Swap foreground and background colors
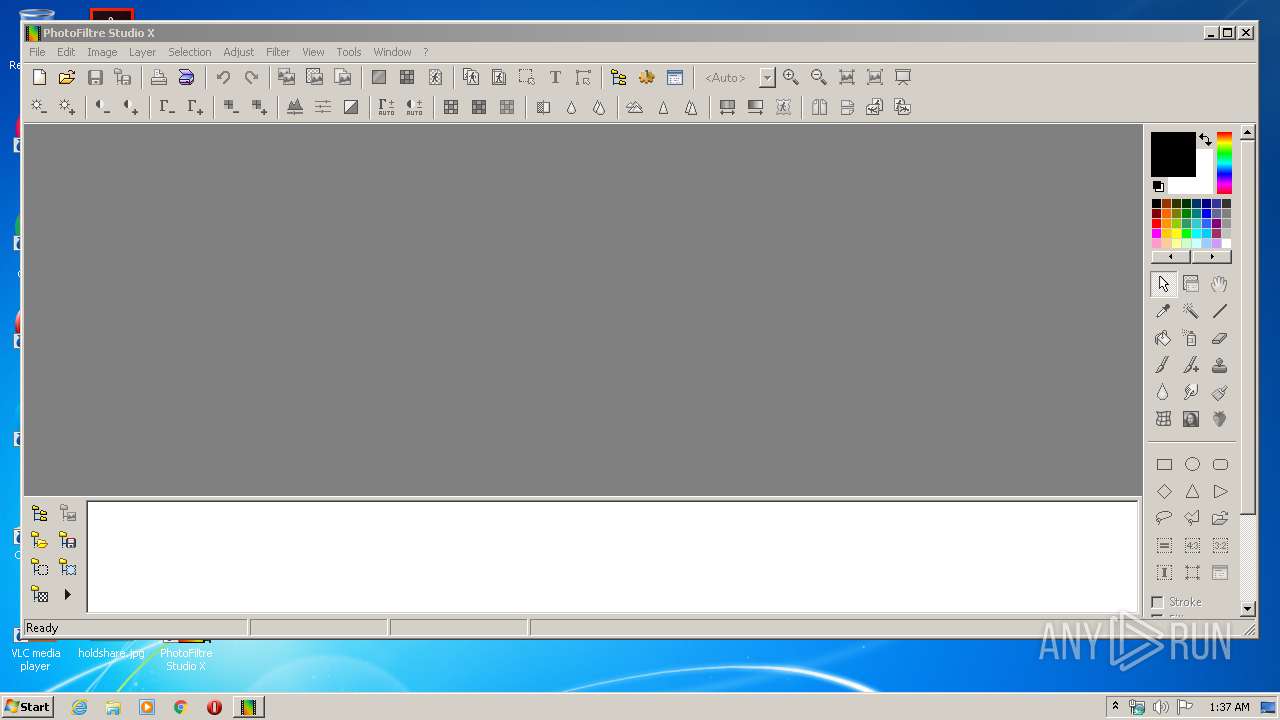This screenshot has width=1280, height=720. pos(1205,140)
